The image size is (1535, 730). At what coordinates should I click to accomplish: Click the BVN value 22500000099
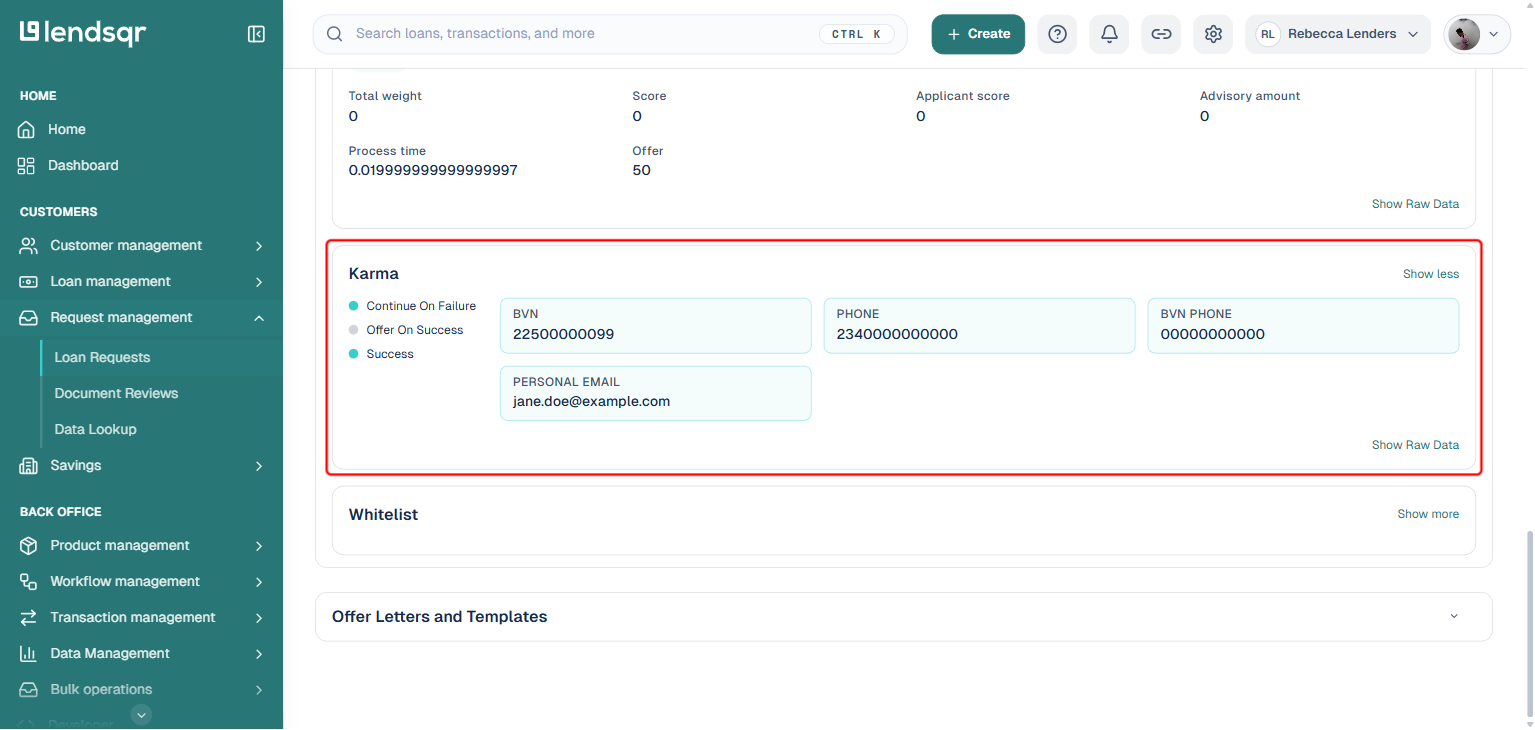point(563,335)
